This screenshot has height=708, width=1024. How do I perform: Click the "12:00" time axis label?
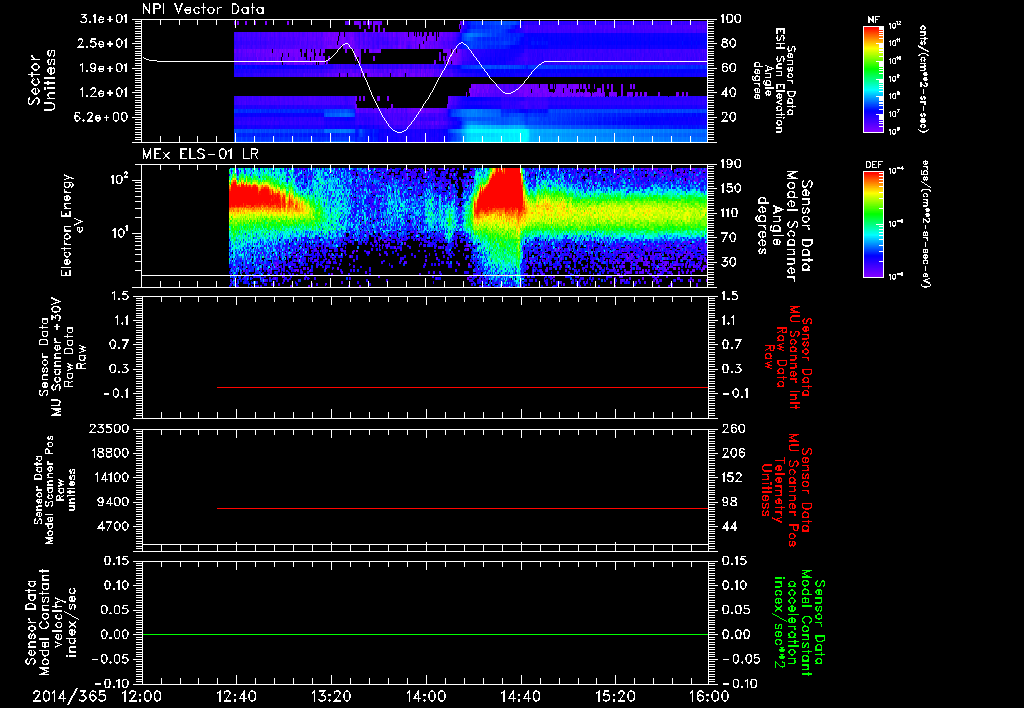142,696
